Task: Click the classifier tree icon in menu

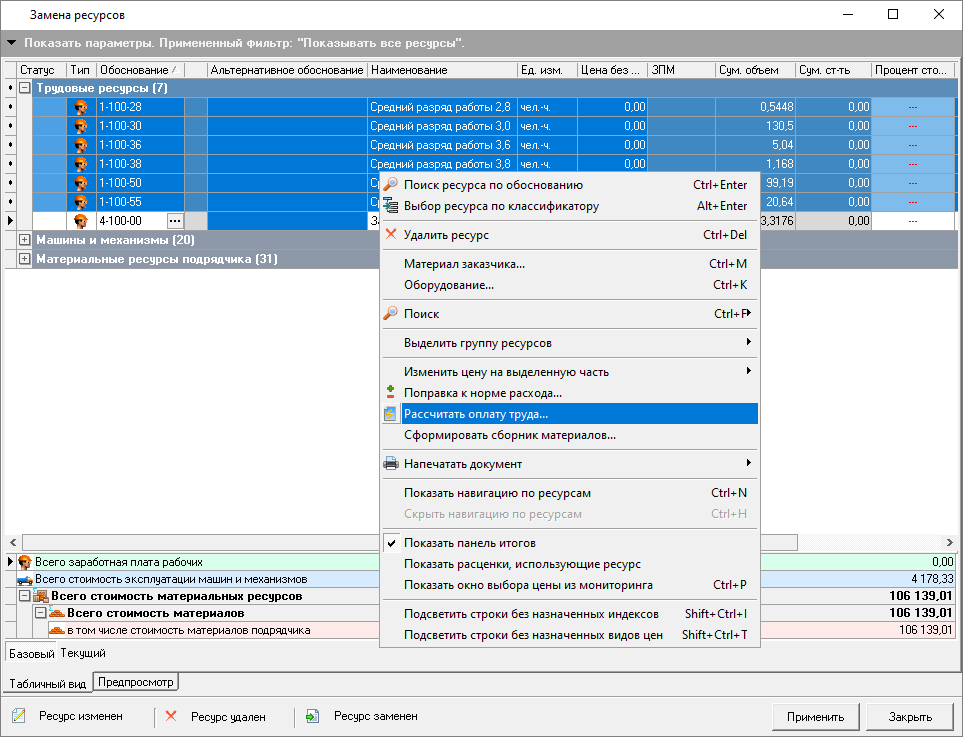Action: tap(391, 206)
